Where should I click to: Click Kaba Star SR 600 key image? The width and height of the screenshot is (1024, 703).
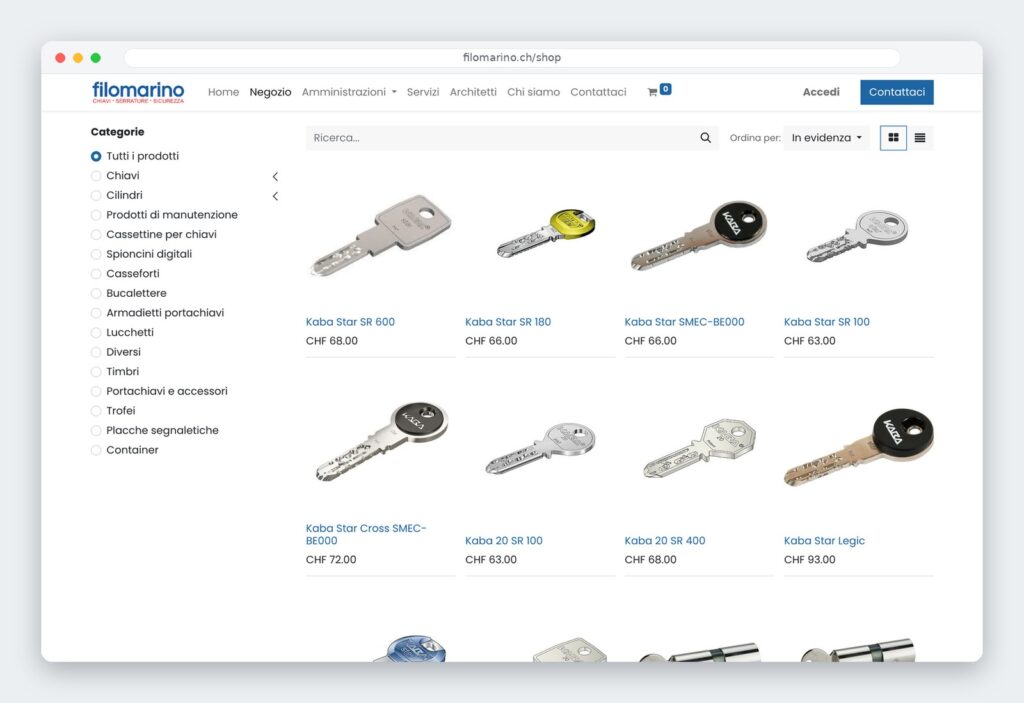click(381, 235)
